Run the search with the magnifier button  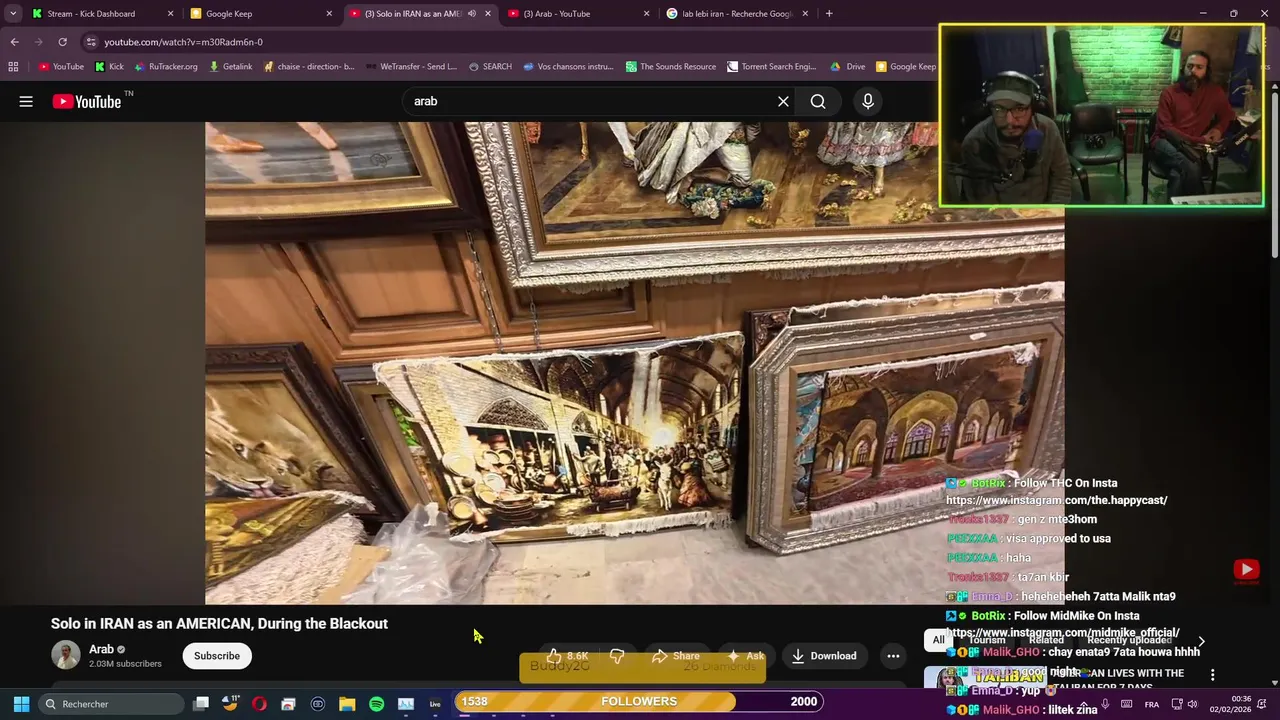pos(818,101)
